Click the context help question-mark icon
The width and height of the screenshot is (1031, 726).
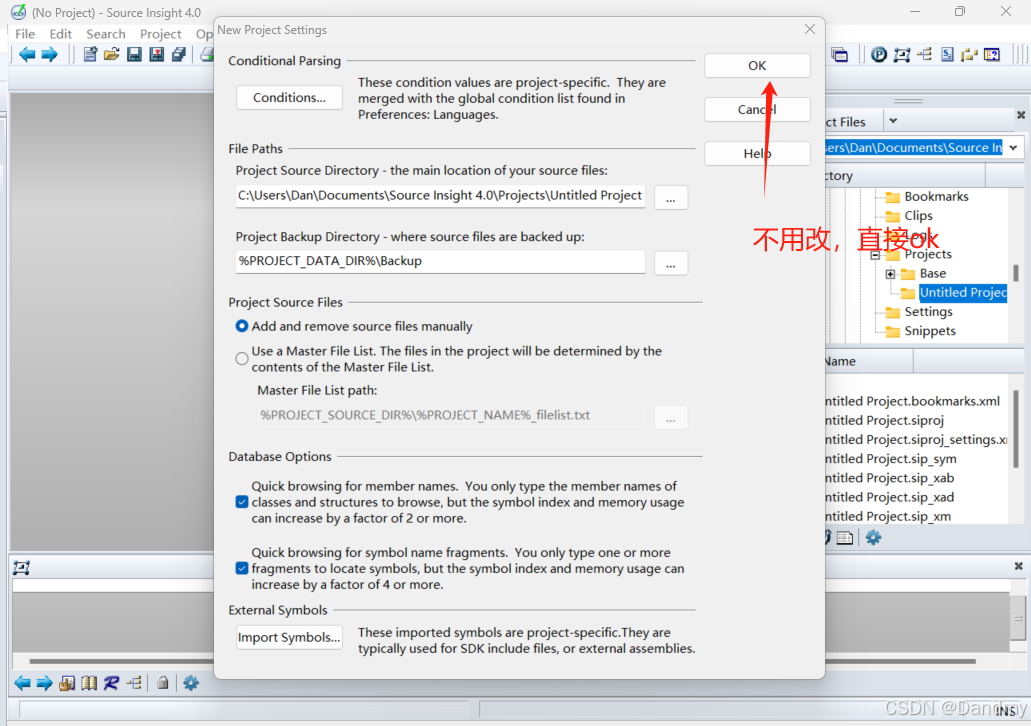(x=992, y=55)
